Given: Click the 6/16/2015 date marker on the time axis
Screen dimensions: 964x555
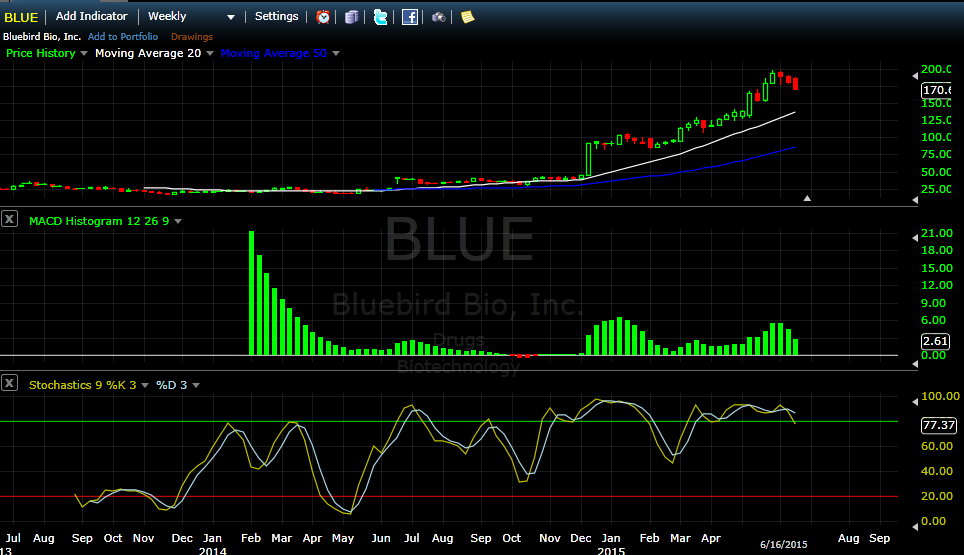Looking at the screenshot, I should click(x=783, y=545).
